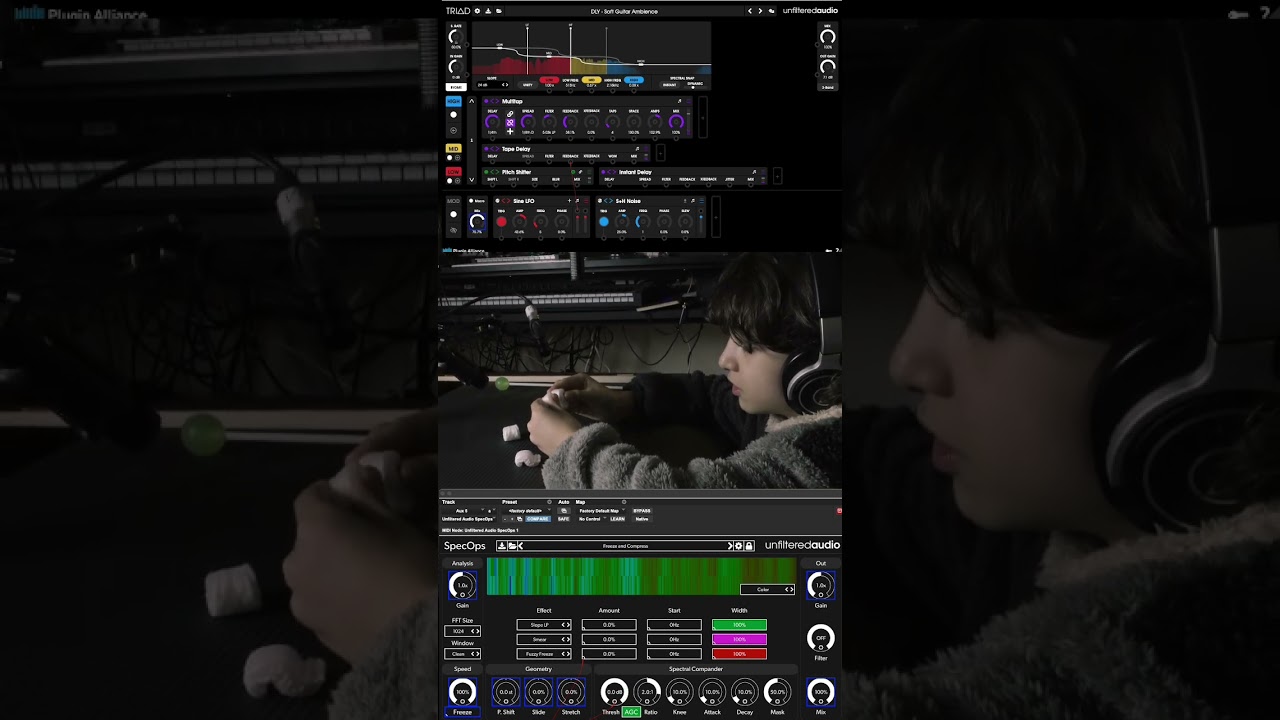Select the MID band tab
Image resolution: width=1280 pixels, height=720 pixels.
click(x=454, y=149)
